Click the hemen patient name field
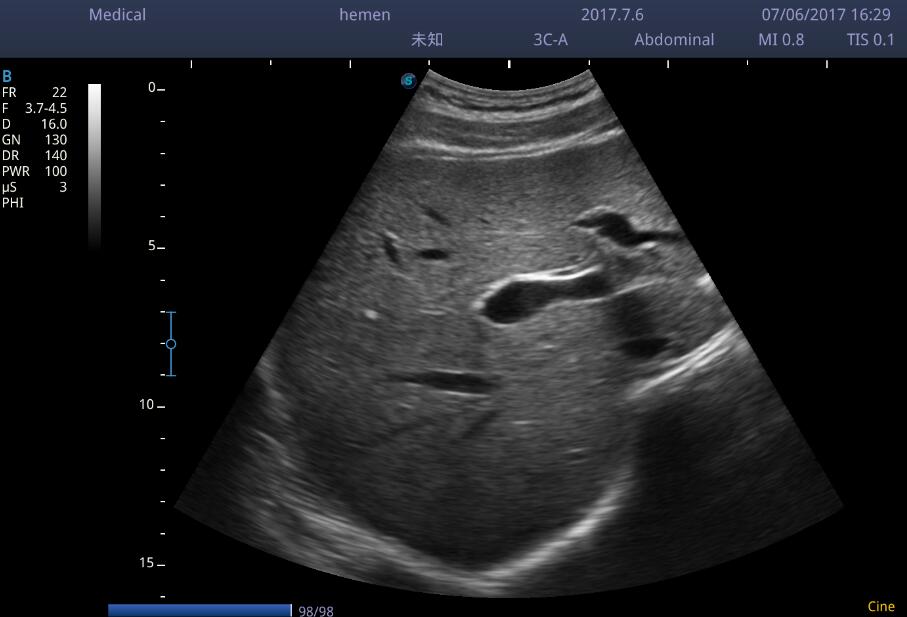Image resolution: width=907 pixels, height=617 pixels. click(365, 15)
